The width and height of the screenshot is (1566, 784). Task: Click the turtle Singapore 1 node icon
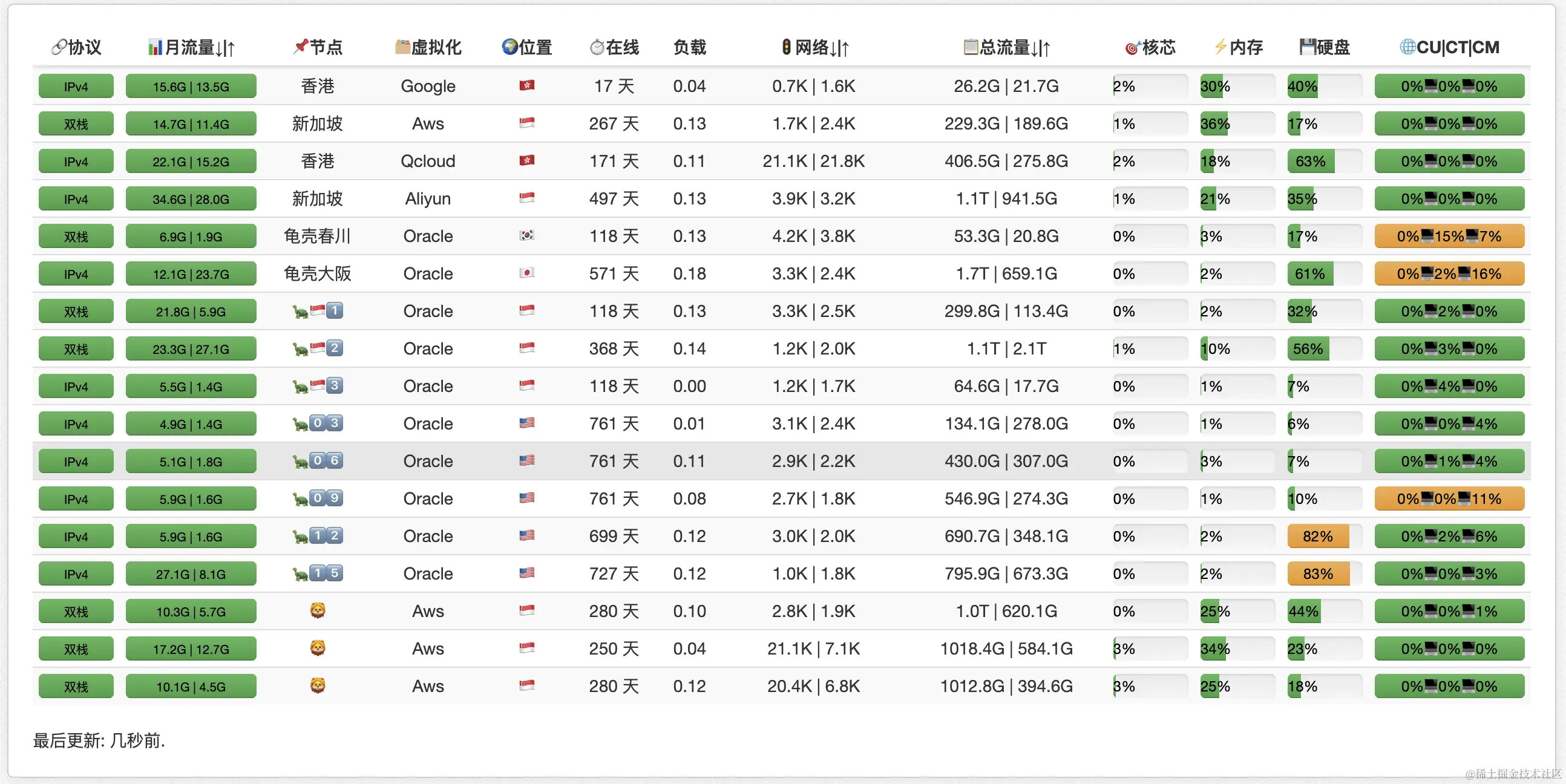(x=317, y=311)
